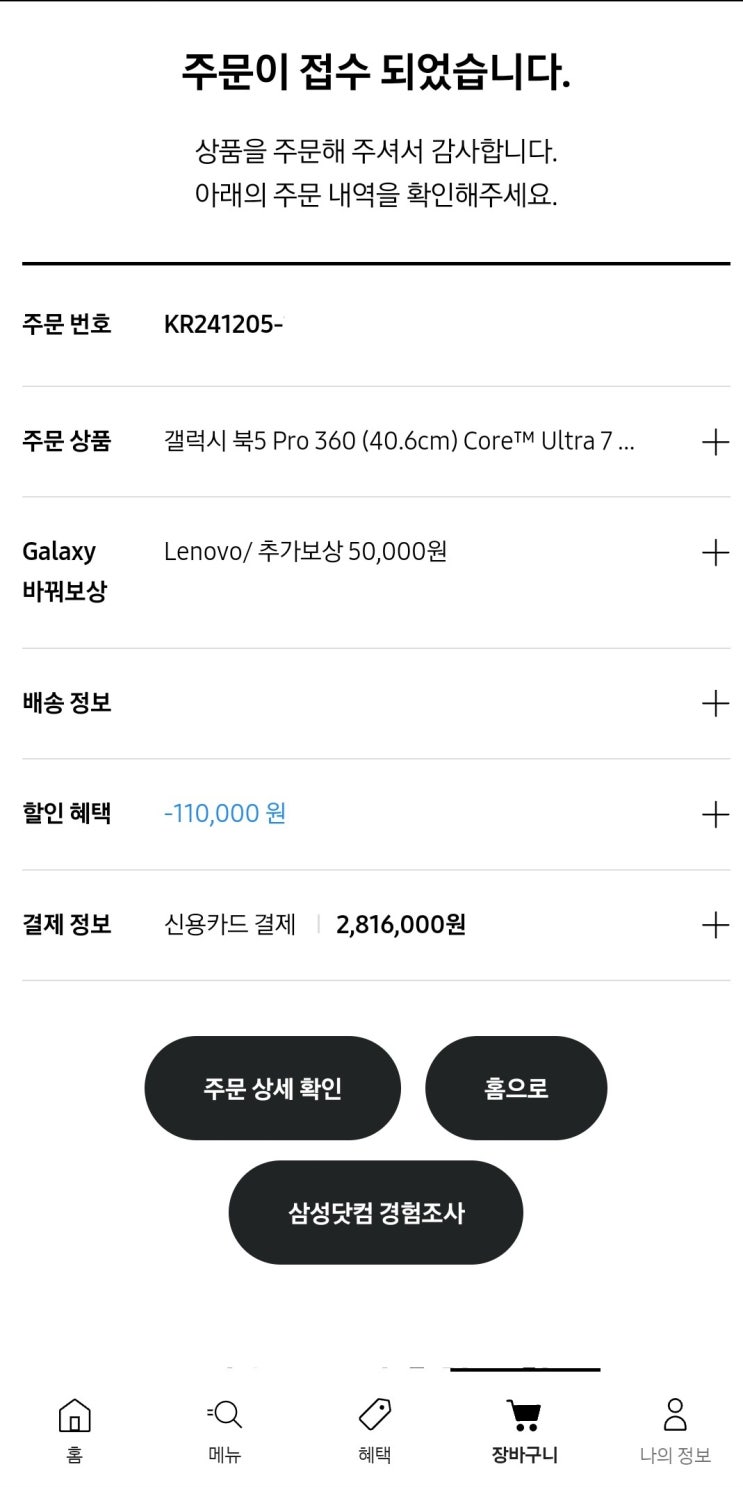The height and width of the screenshot is (1487, 743).
Task: Expand the 할인 혜택 row plus
Action: (715, 814)
